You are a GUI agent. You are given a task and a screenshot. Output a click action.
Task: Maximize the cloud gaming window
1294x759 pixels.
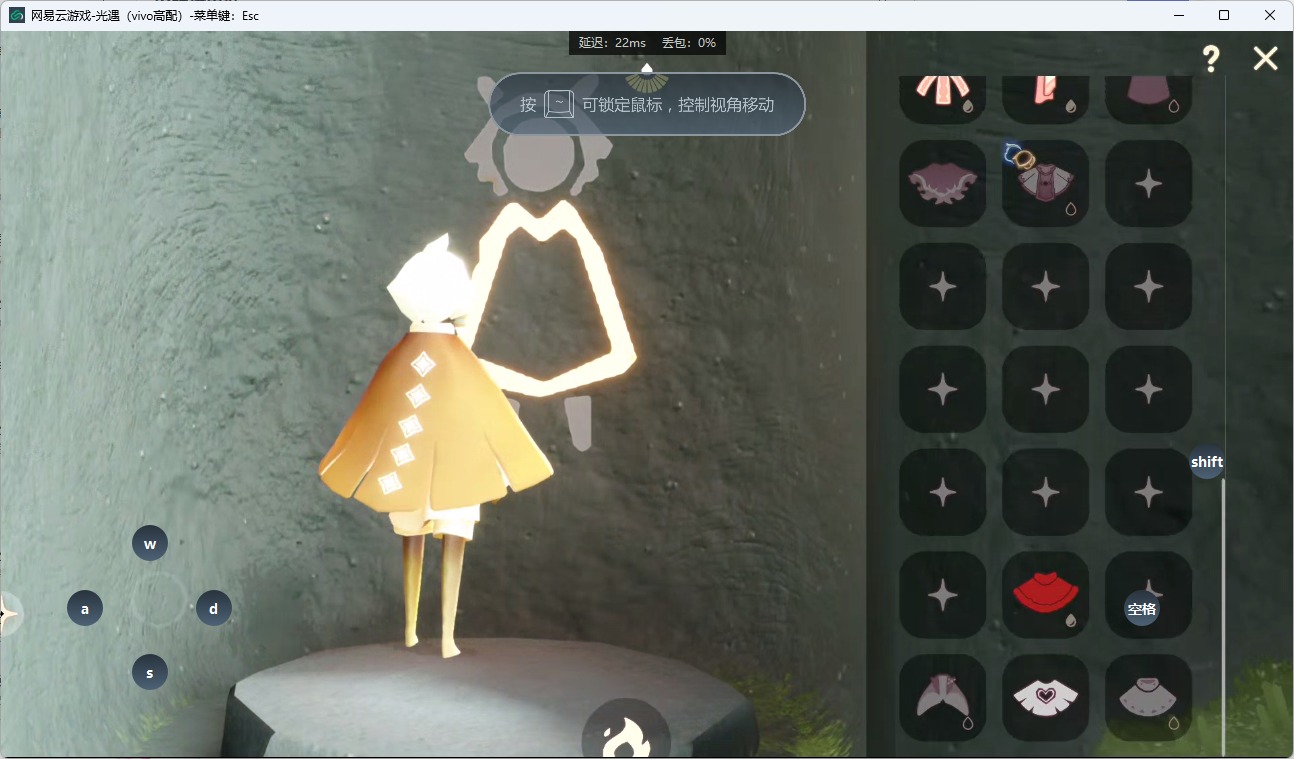click(x=1224, y=15)
